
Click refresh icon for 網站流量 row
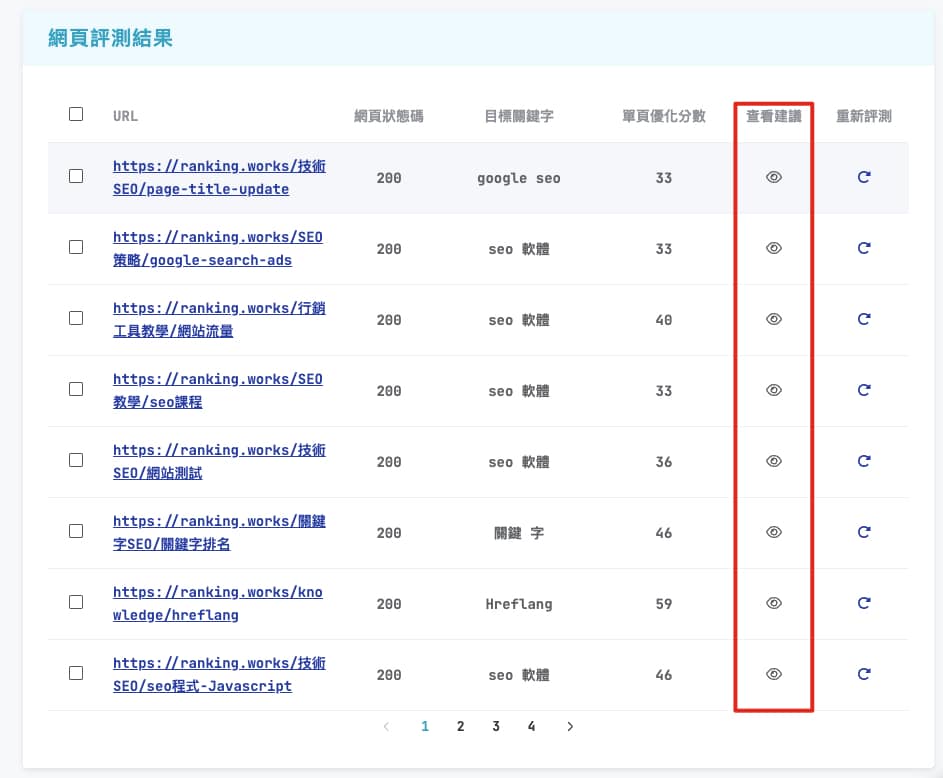[864, 319]
